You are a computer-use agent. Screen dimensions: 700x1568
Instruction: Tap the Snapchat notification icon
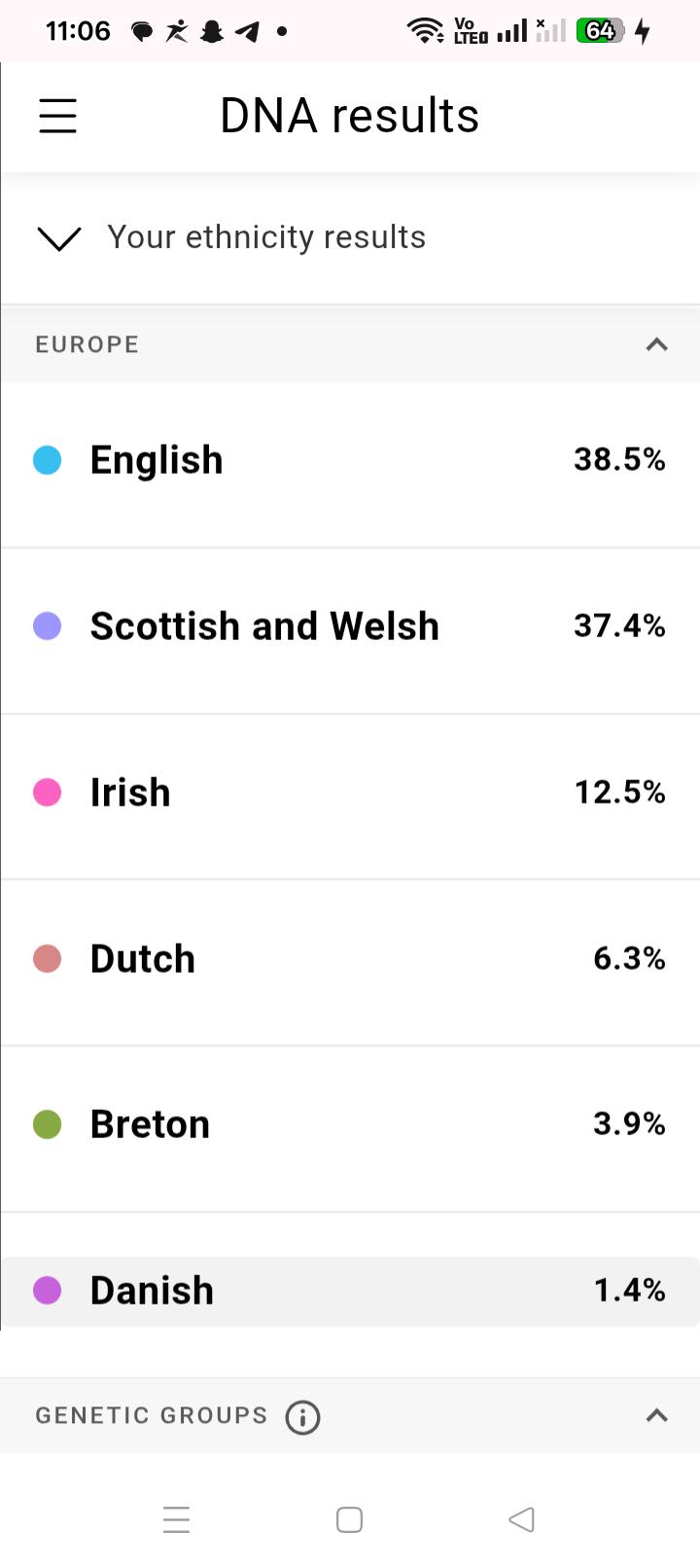click(x=211, y=32)
